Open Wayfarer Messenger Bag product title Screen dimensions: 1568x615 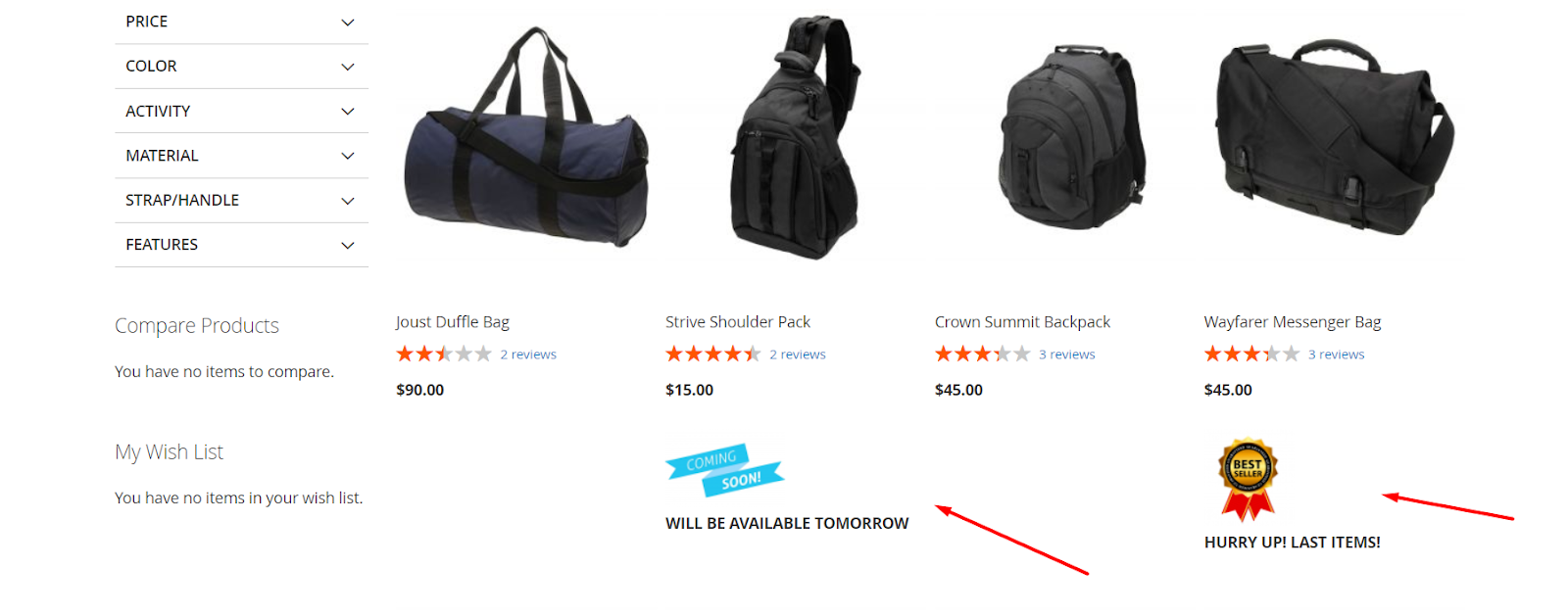tap(1293, 322)
